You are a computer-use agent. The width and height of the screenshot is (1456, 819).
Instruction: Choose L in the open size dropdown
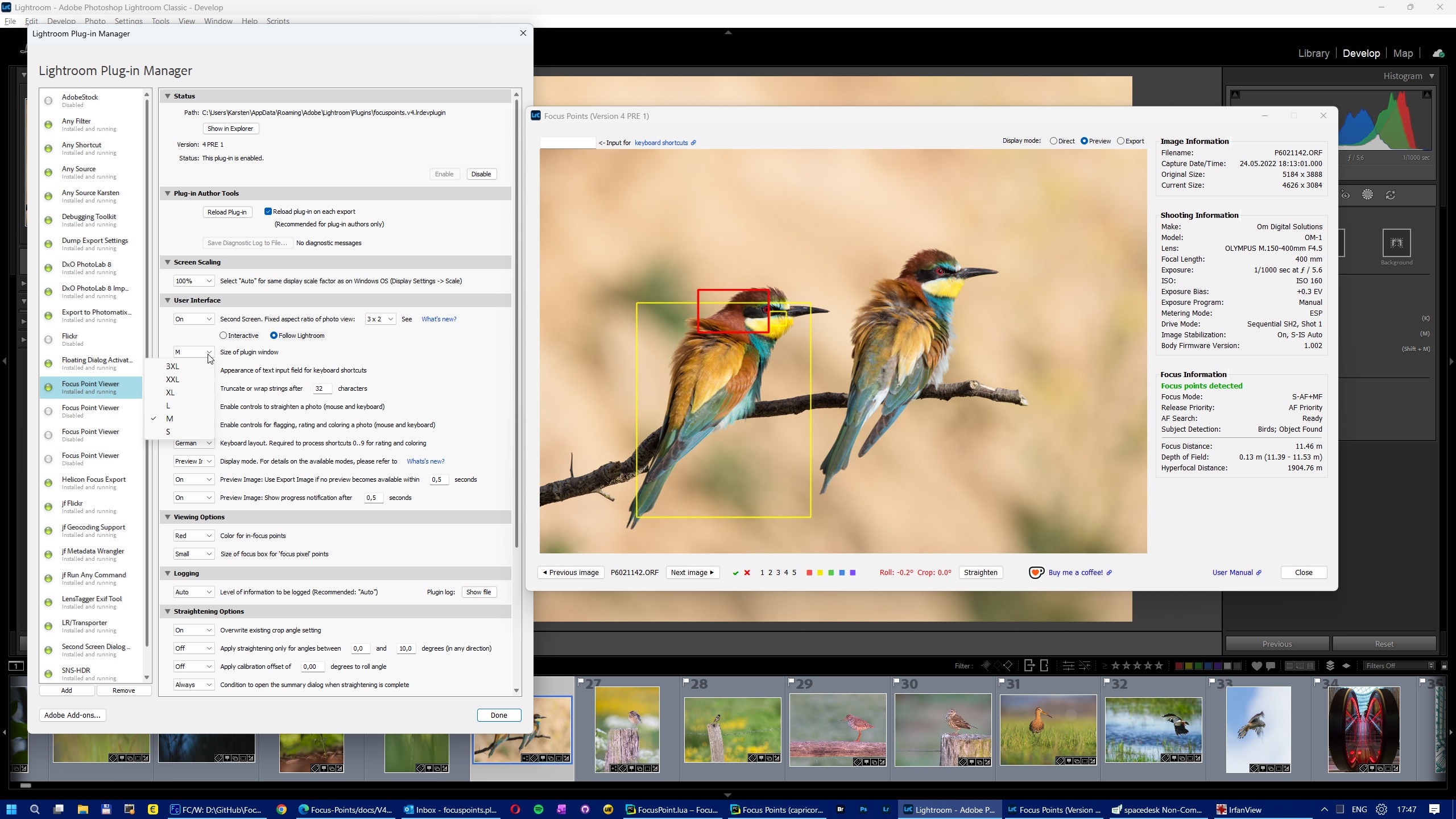click(x=179, y=406)
